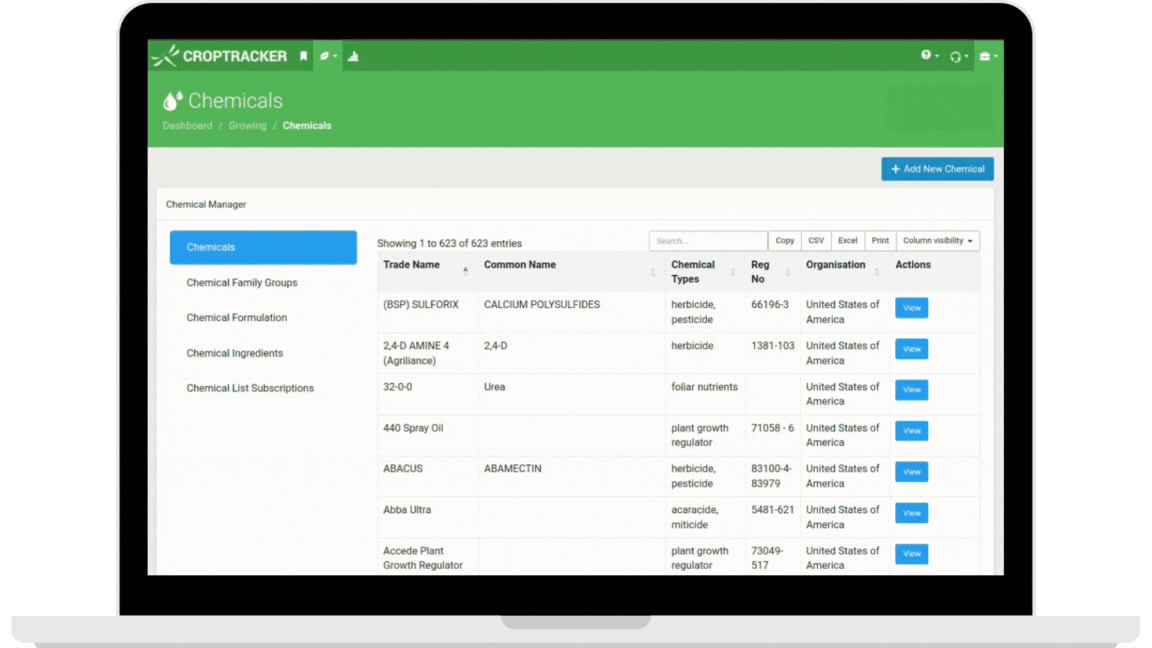
Task: Click Chemicals breadcrumb
Action: [x=306, y=126]
